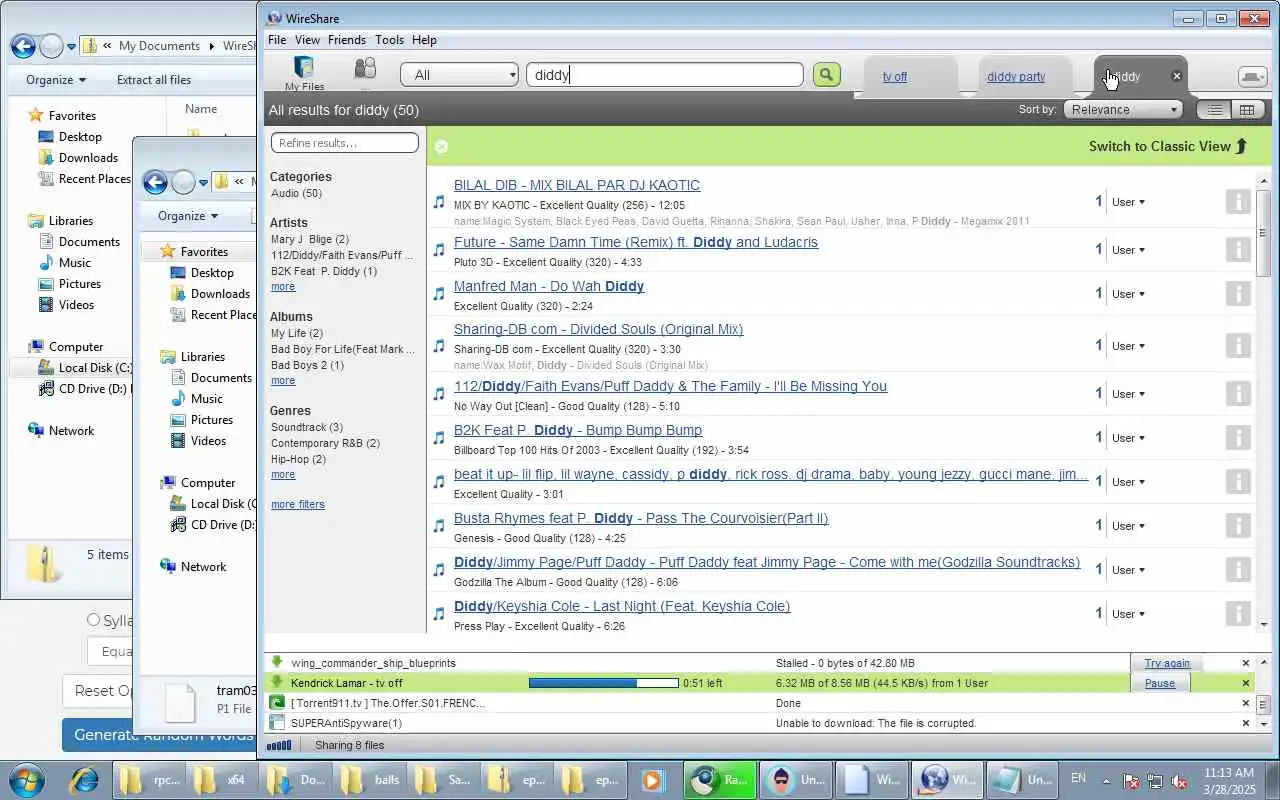The image size is (1280, 800).
Task: Go back in the front Explorer window
Action: 155,182
